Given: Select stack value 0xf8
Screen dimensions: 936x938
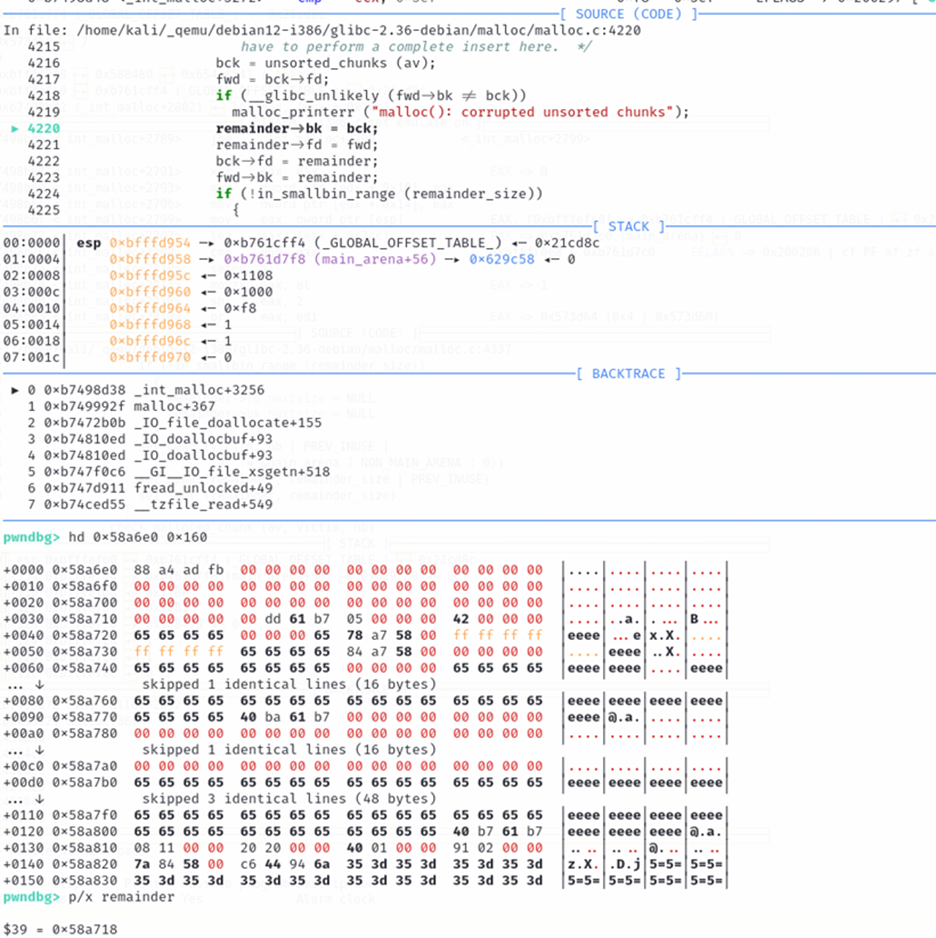Looking at the screenshot, I should (x=240, y=308).
